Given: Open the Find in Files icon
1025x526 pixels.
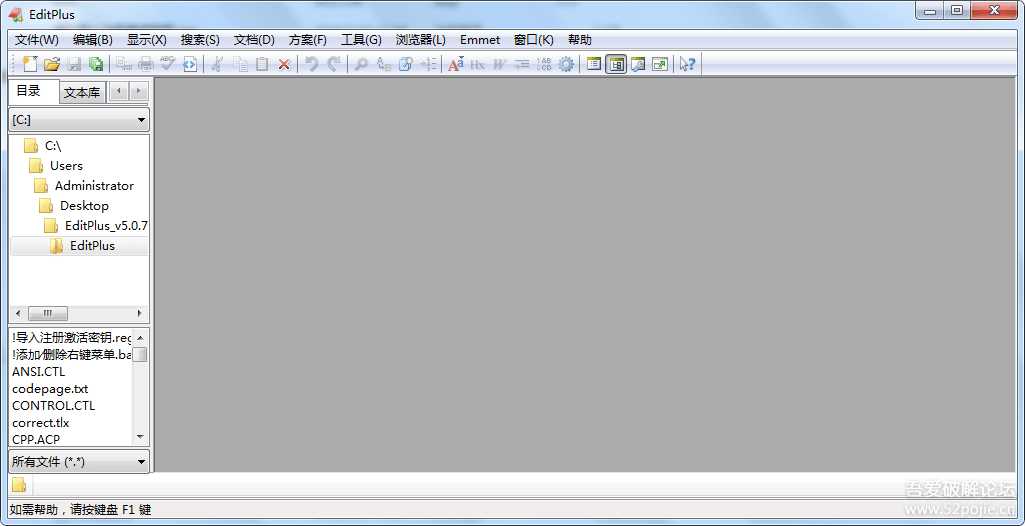Looking at the screenshot, I should [x=406, y=63].
